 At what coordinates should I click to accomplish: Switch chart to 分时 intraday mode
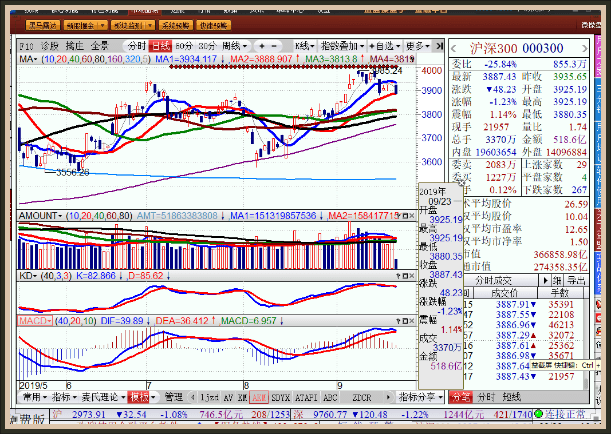coord(137,46)
